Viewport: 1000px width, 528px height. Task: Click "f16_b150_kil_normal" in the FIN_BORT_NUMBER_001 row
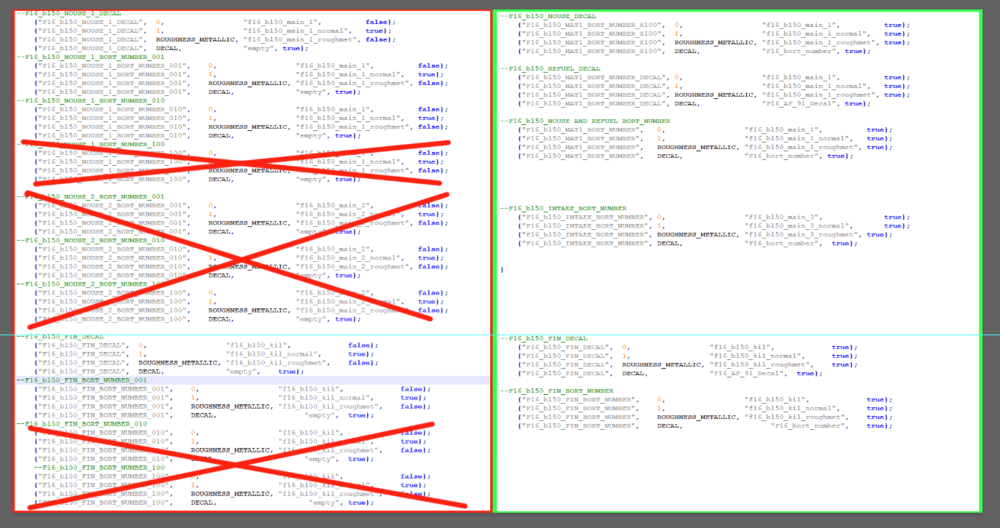[x=324, y=397]
